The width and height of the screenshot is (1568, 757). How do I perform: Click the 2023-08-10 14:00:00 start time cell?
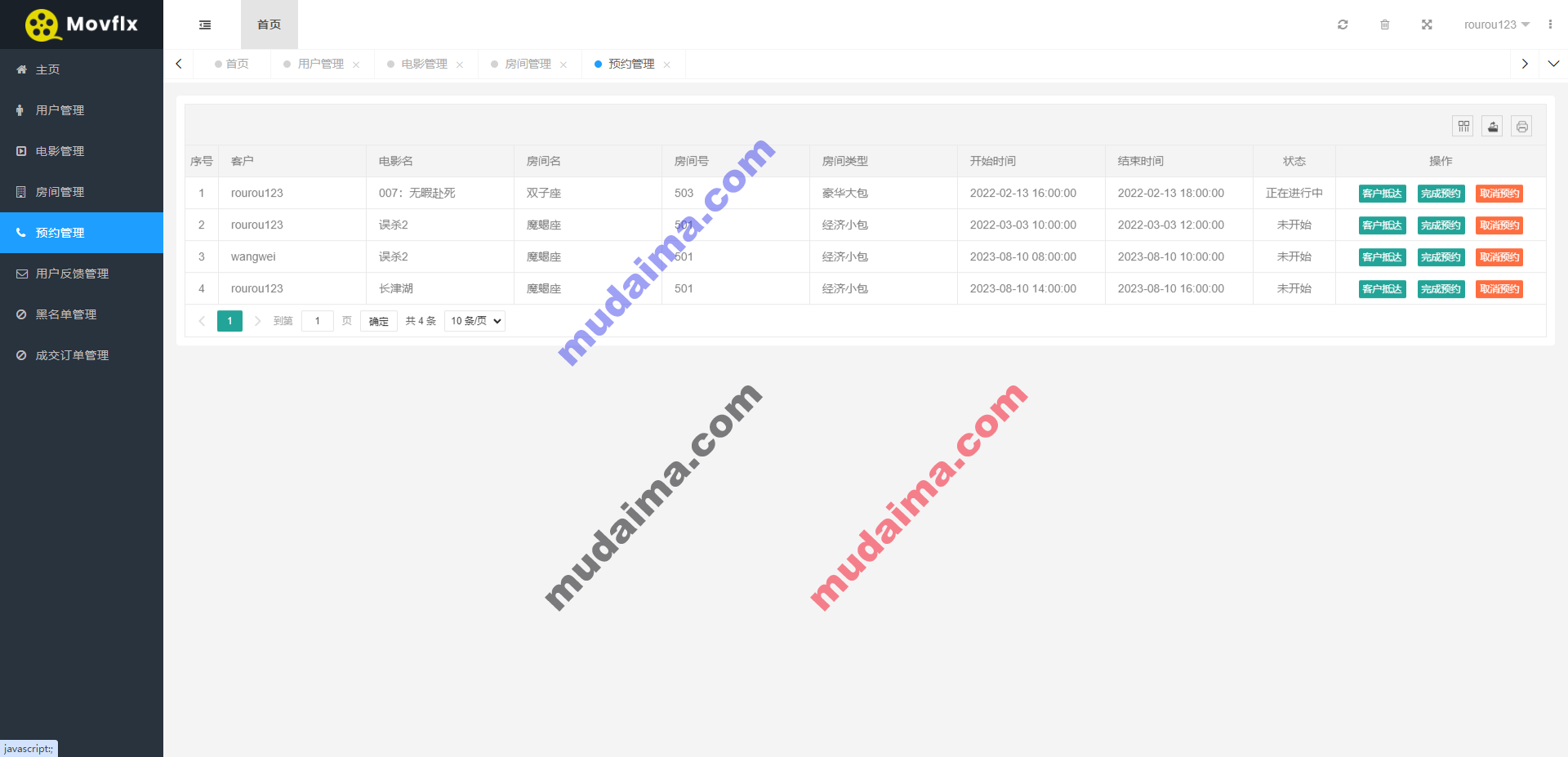pos(1031,288)
